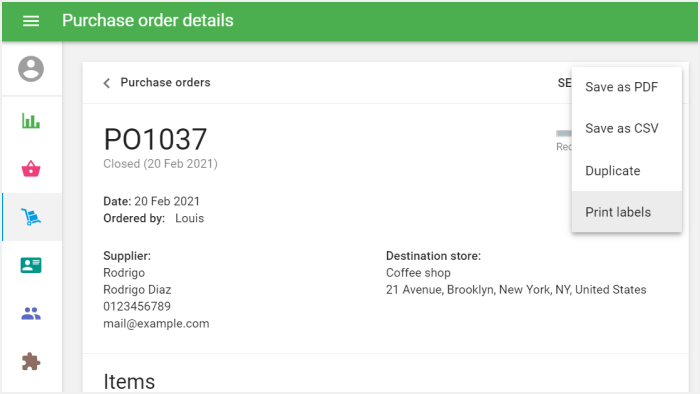Screen dimensions: 700x394
Task: Open the integrations puzzle piece icon
Action: tap(31, 361)
